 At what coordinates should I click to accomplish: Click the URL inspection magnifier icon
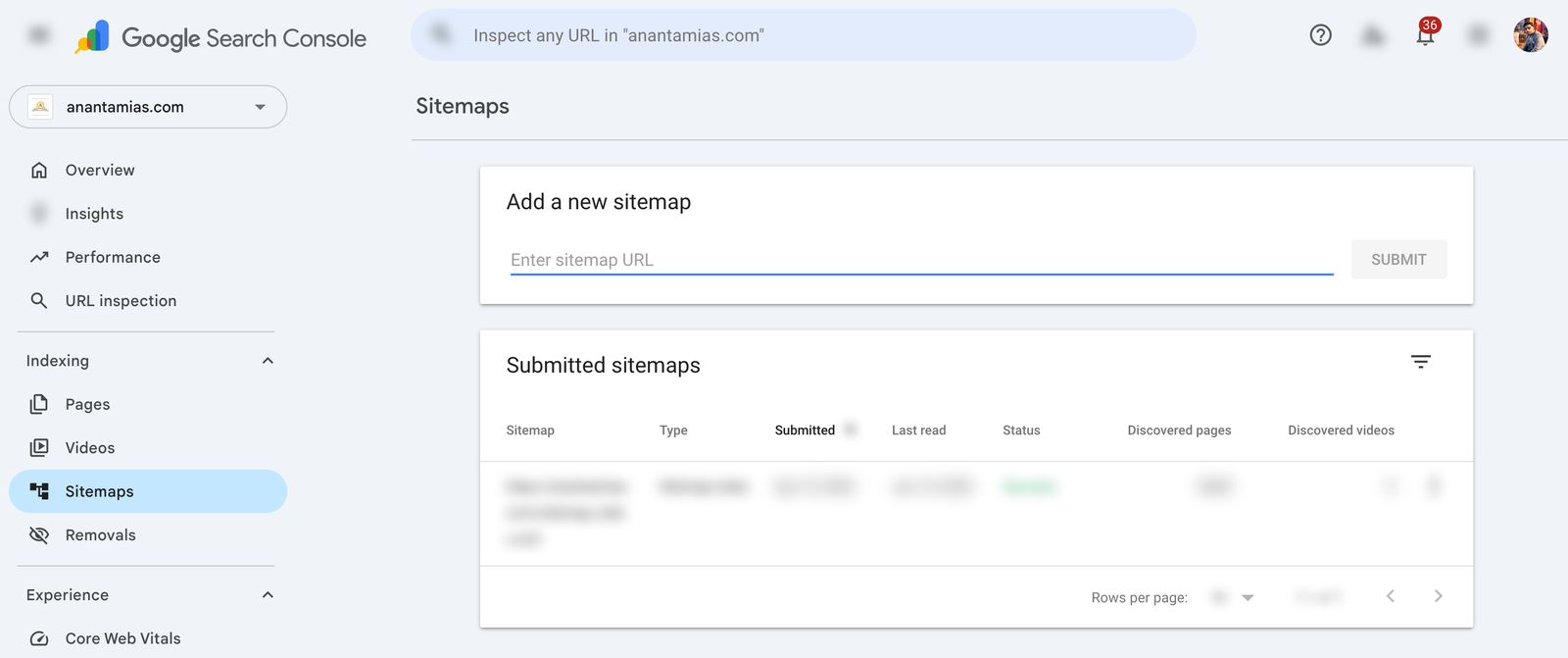tap(39, 300)
